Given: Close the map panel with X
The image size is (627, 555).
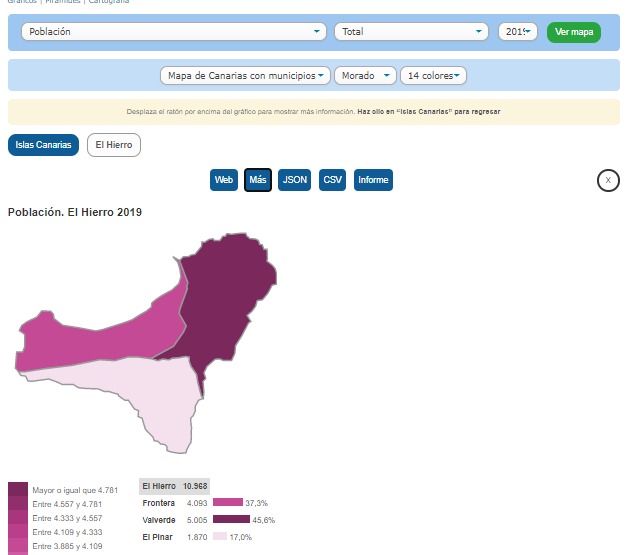Looking at the screenshot, I should [x=608, y=180].
